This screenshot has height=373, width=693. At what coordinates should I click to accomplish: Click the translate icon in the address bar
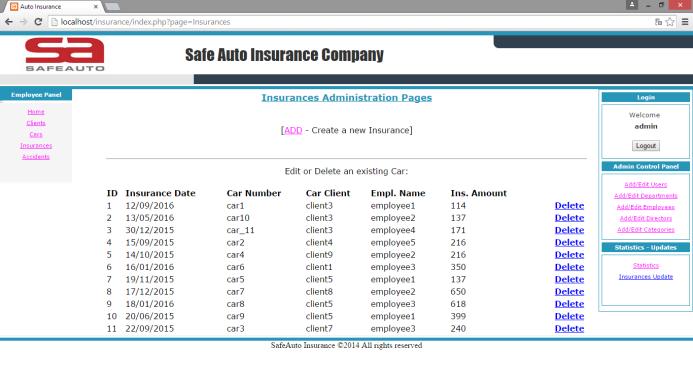[658, 22]
